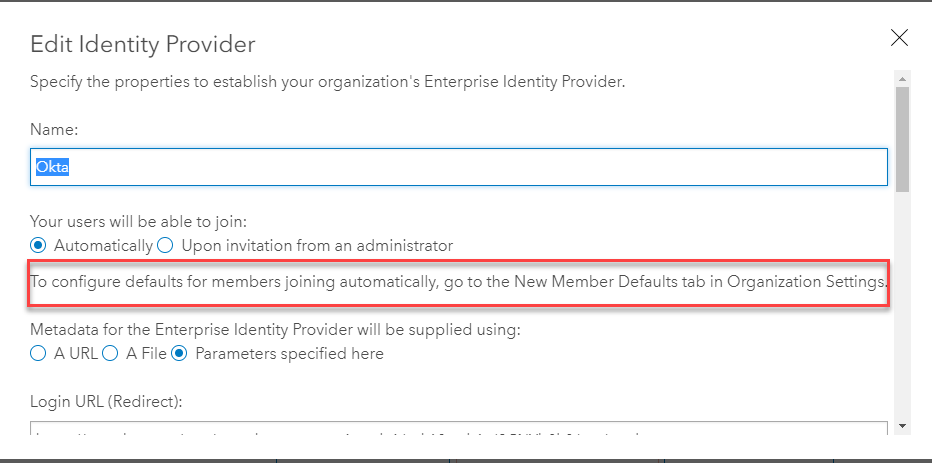Click the "Specify the properties" description text
The image size is (932, 463).
pyautogui.click(x=327, y=82)
